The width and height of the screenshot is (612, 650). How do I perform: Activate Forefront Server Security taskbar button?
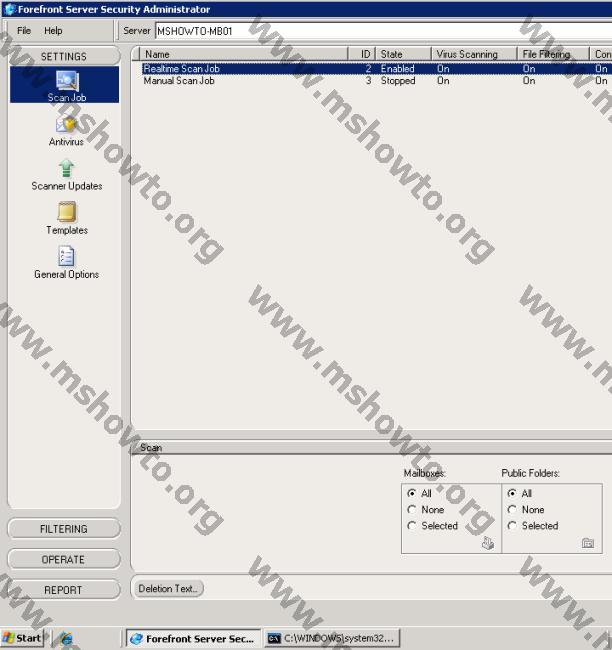[193, 639]
